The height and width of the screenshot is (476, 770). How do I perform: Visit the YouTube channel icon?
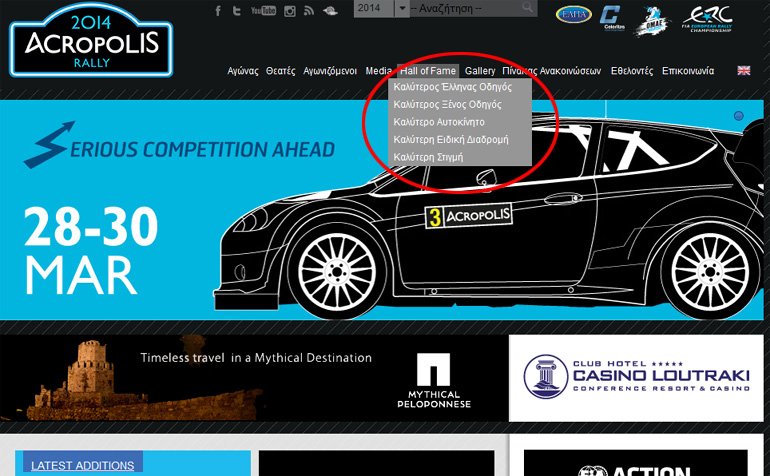[x=263, y=11]
